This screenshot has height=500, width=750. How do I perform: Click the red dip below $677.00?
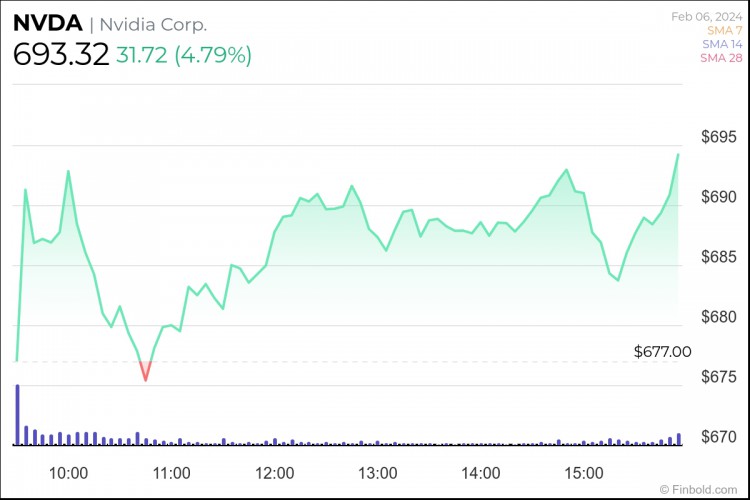tap(146, 370)
